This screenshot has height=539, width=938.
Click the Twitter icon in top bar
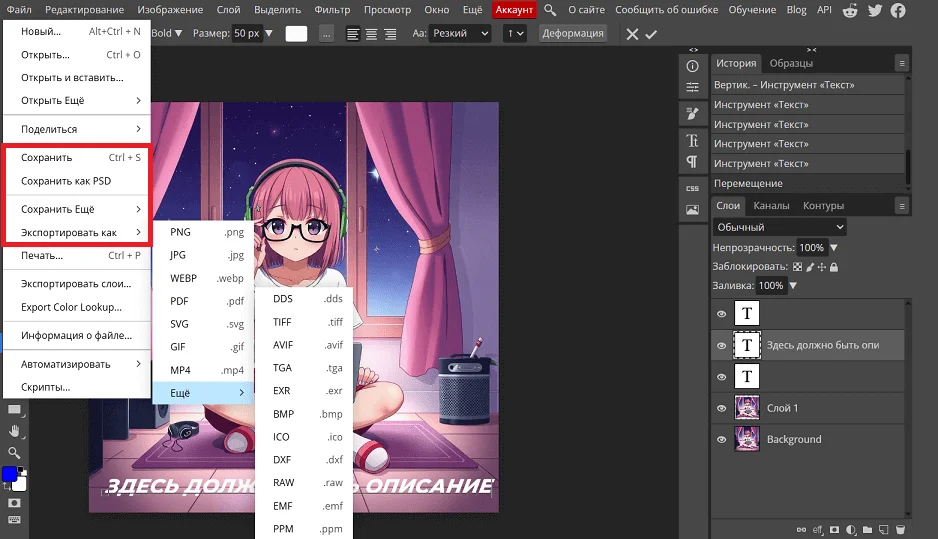click(x=875, y=10)
